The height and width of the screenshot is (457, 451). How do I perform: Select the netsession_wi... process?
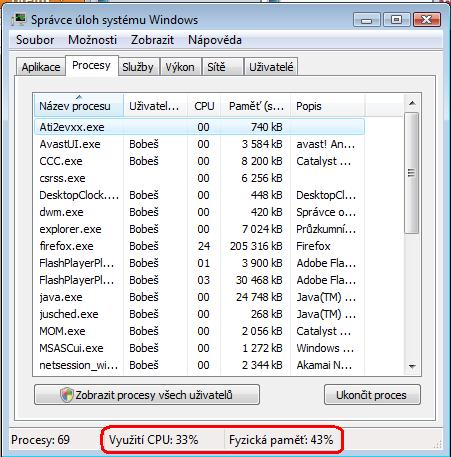199,365
